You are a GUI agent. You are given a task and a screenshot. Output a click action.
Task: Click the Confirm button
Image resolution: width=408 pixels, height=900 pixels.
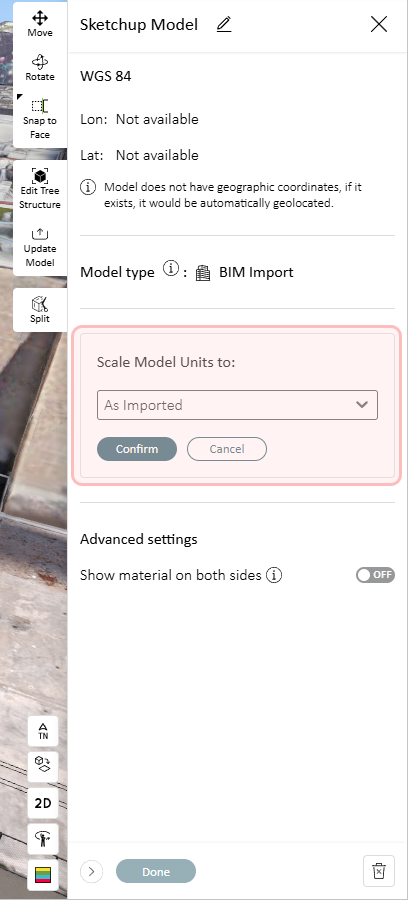coord(137,449)
